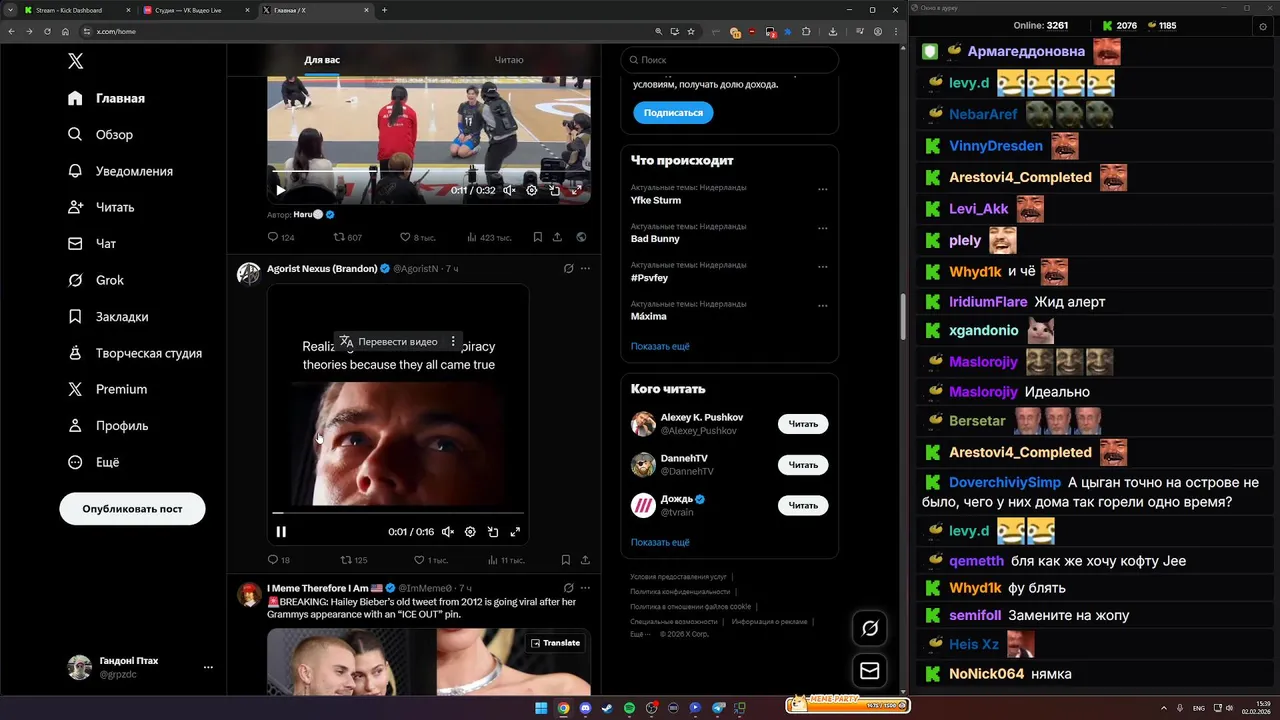Bookmark the Haru video post
The height and width of the screenshot is (720, 1280).
click(x=537, y=237)
